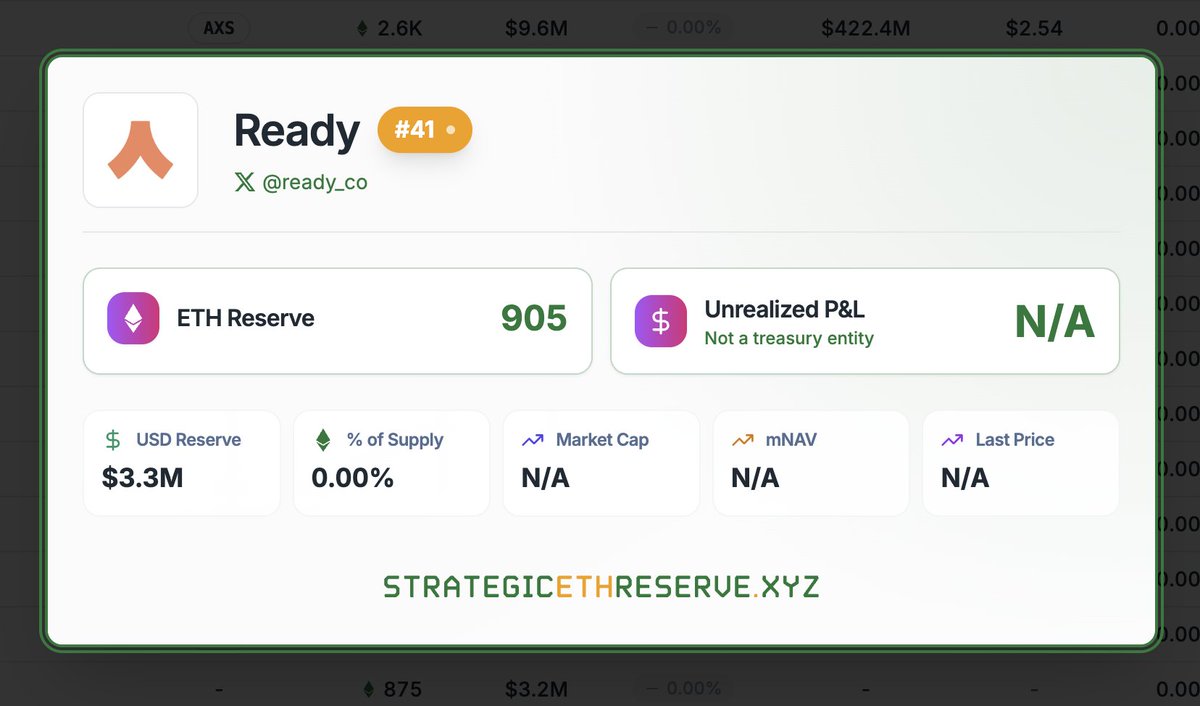Click the mNAV N/A tile
The image size is (1200, 706).
click(811, 463)
